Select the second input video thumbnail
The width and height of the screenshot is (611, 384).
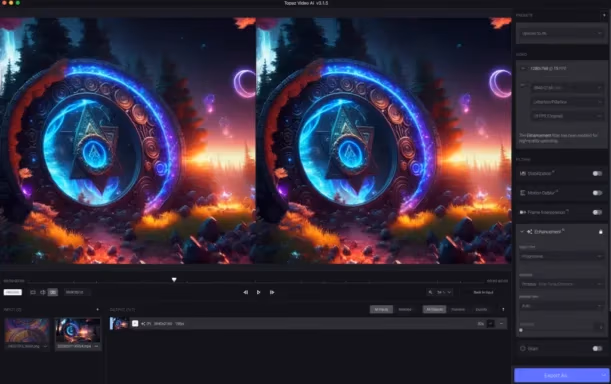click(x=78, y=331)
